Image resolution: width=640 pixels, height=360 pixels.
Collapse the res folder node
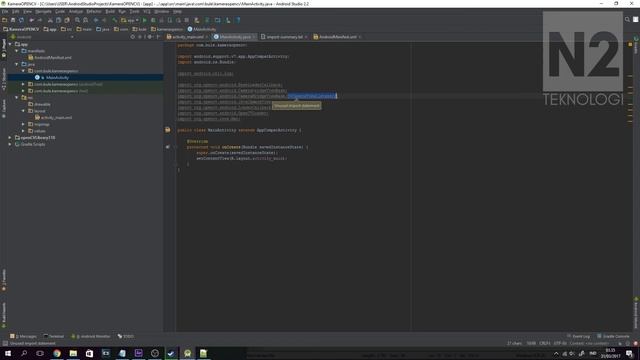coord(17,98)
